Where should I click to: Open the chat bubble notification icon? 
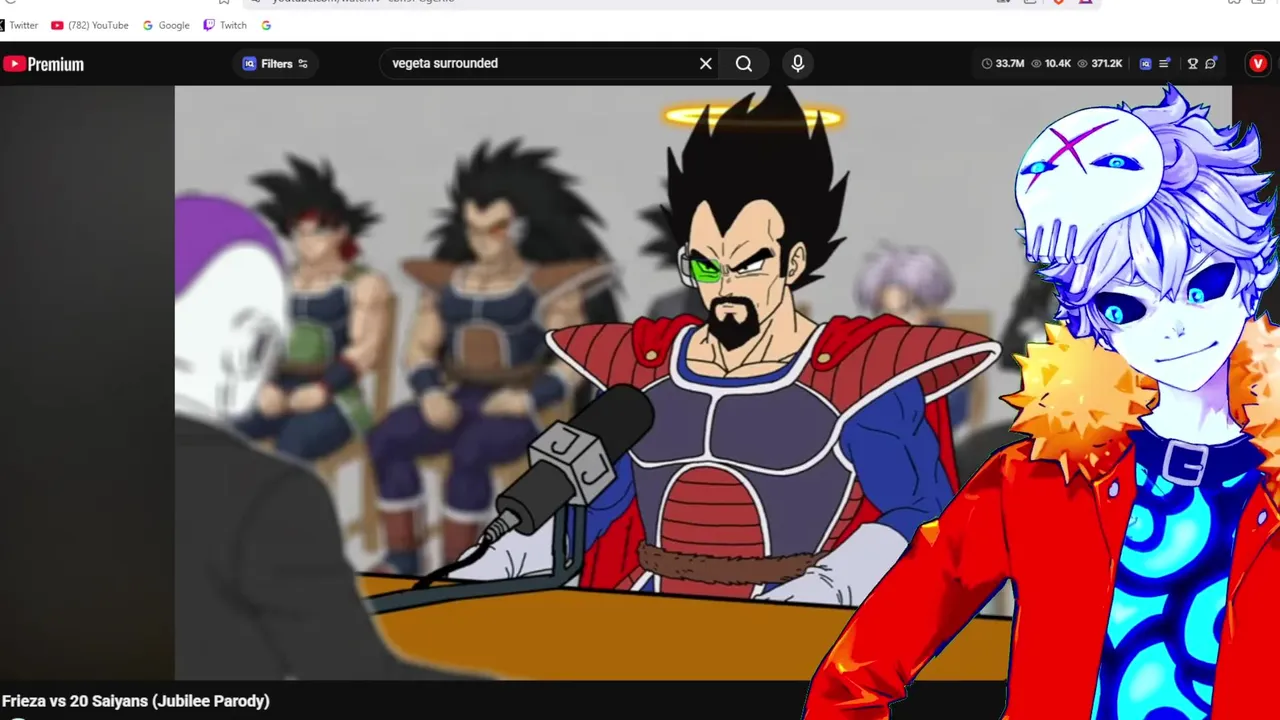(x=1211, y=63)
